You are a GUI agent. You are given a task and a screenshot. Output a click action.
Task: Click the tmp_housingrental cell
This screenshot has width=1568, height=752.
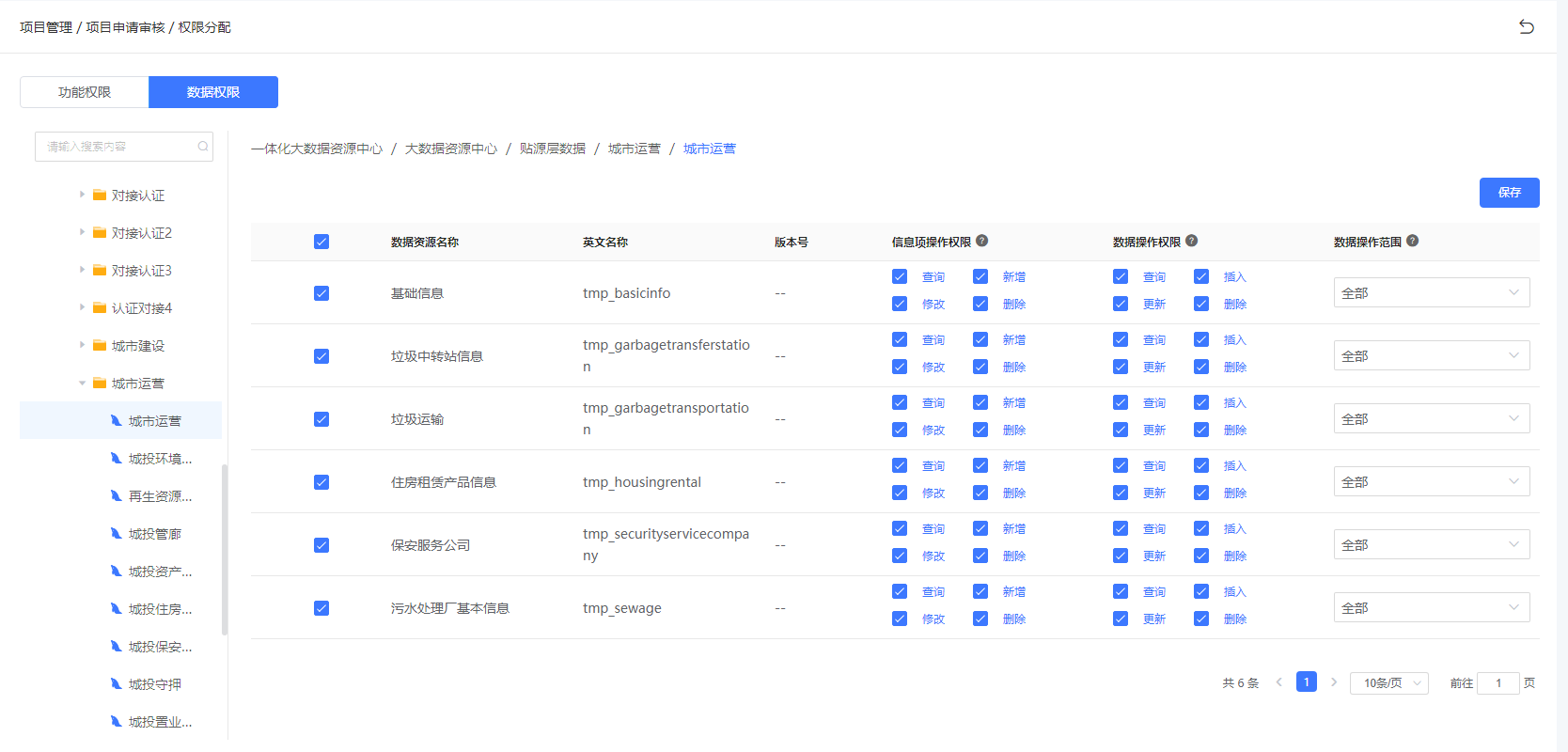[642, 482]
